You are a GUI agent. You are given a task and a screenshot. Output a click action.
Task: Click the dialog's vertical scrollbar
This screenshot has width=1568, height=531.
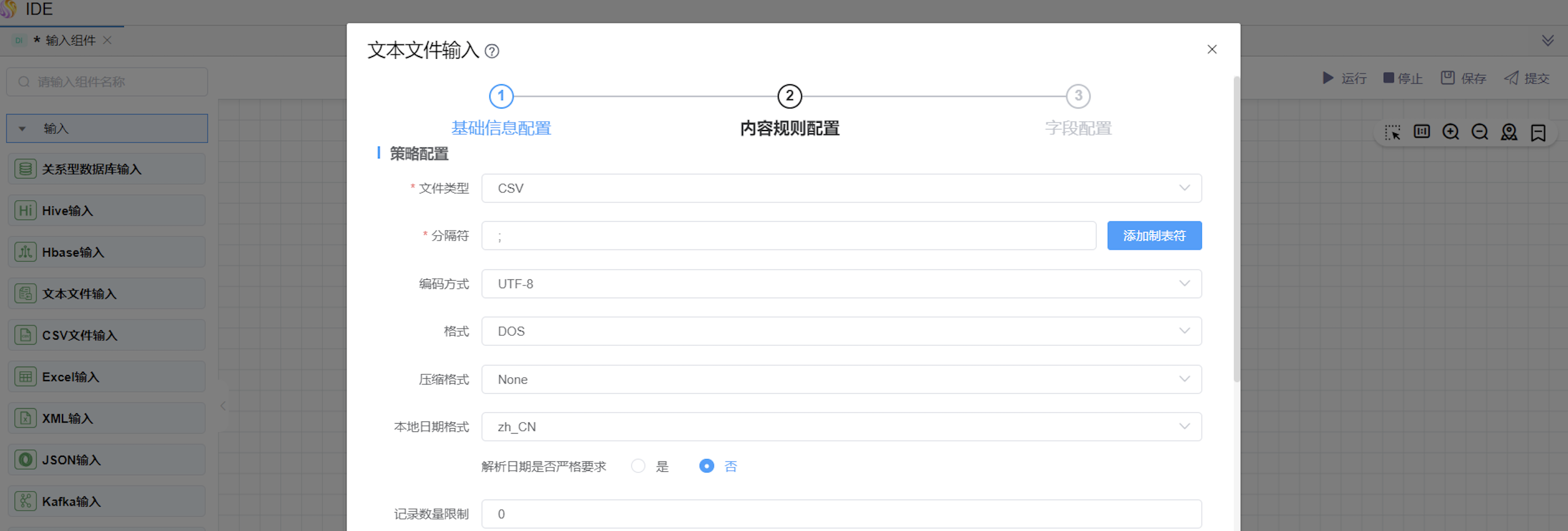pyautogui.click(x=1236, y=230)
